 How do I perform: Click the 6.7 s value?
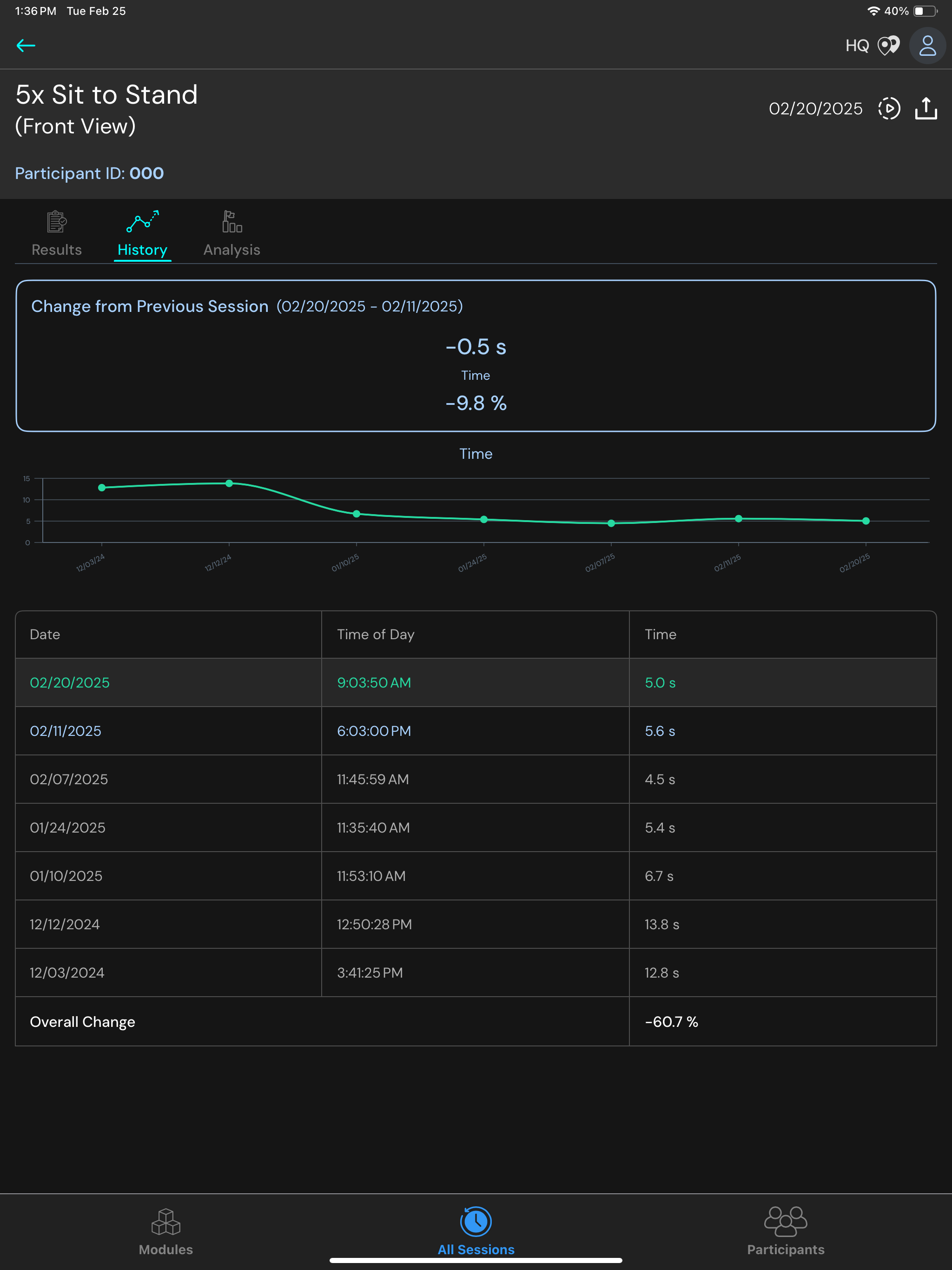click(659, 876)
